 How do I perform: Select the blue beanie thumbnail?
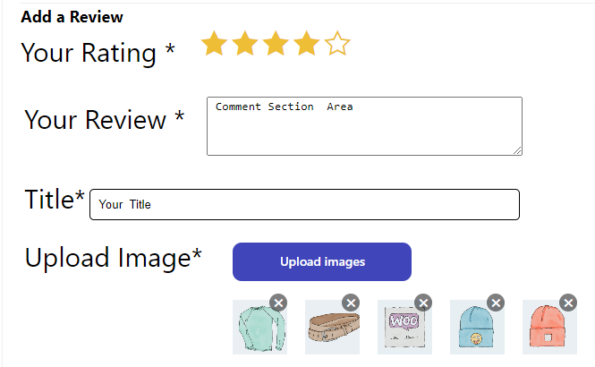coord(477,327)
